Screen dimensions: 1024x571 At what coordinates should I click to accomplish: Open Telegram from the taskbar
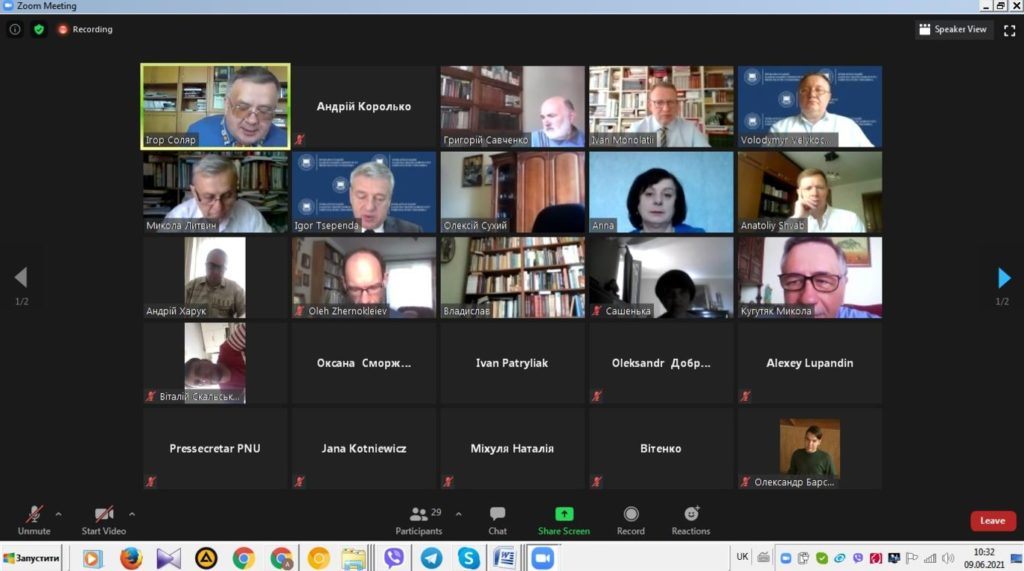pos(432,557)
